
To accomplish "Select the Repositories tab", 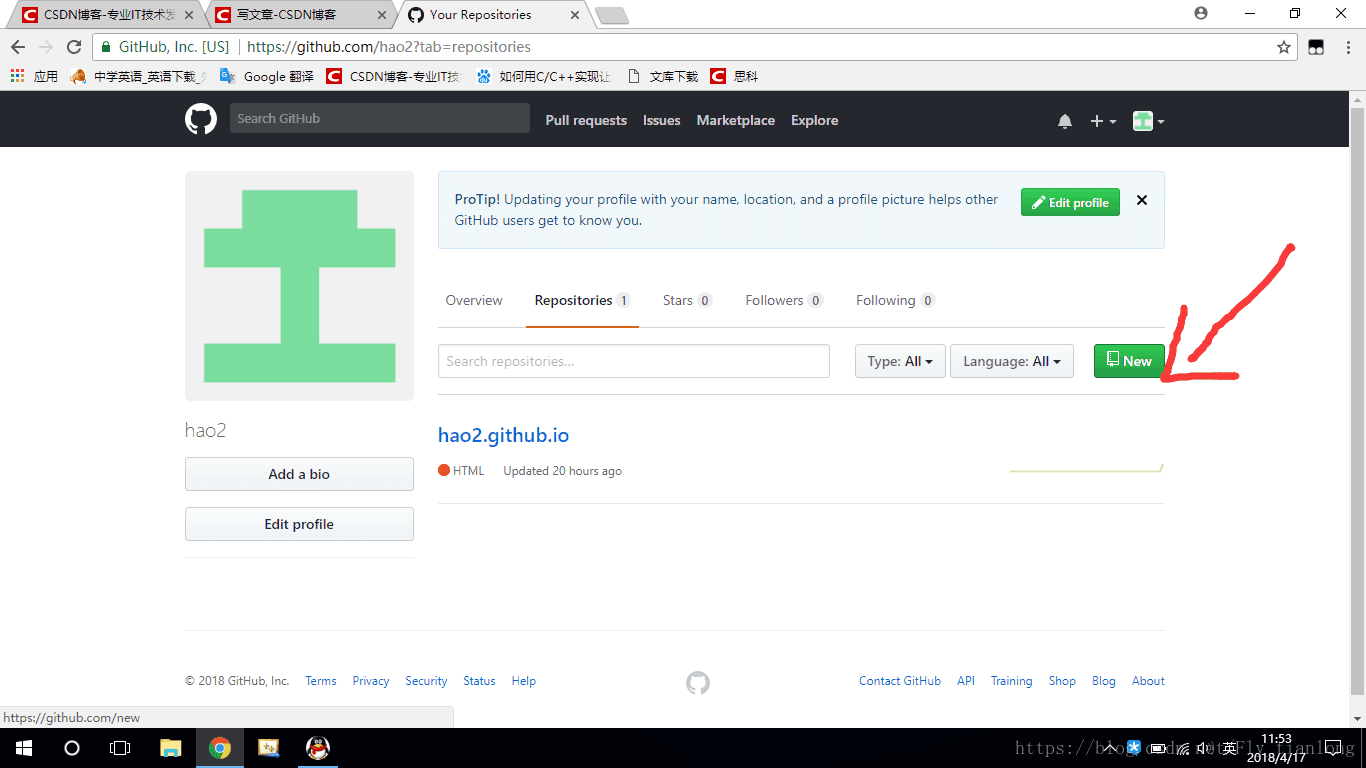I will pos(582,300).
